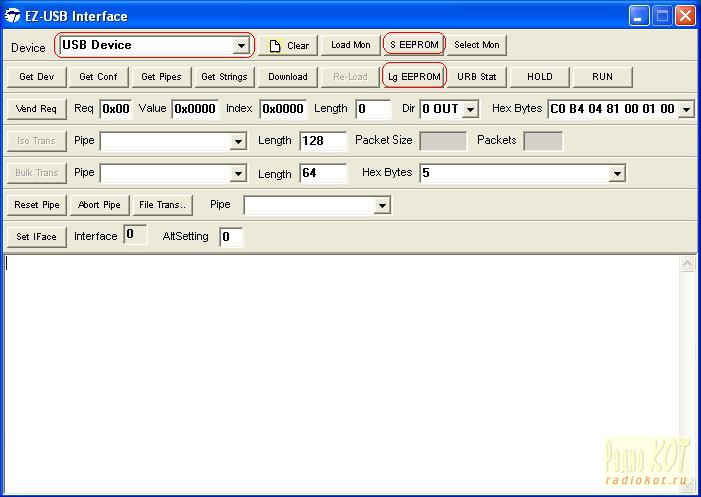Click the URB Stat button

click(477, 77)
